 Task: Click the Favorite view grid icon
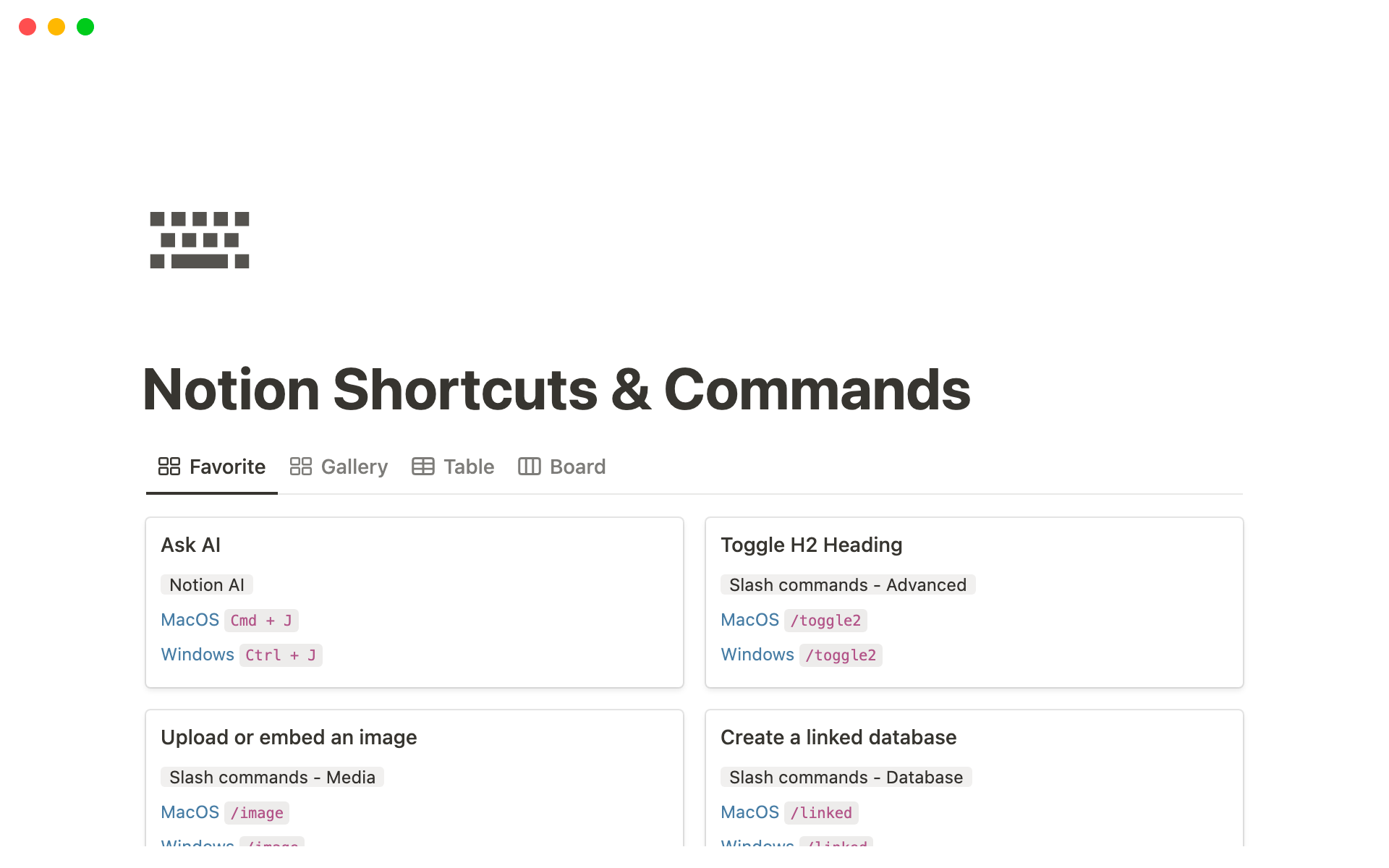(169, 467)
